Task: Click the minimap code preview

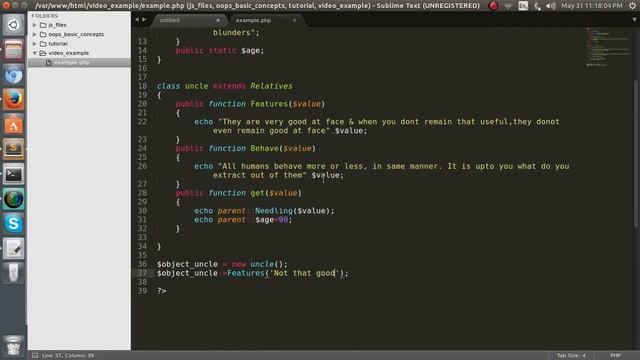Action: pyautogui.click(x=608, y=47)
